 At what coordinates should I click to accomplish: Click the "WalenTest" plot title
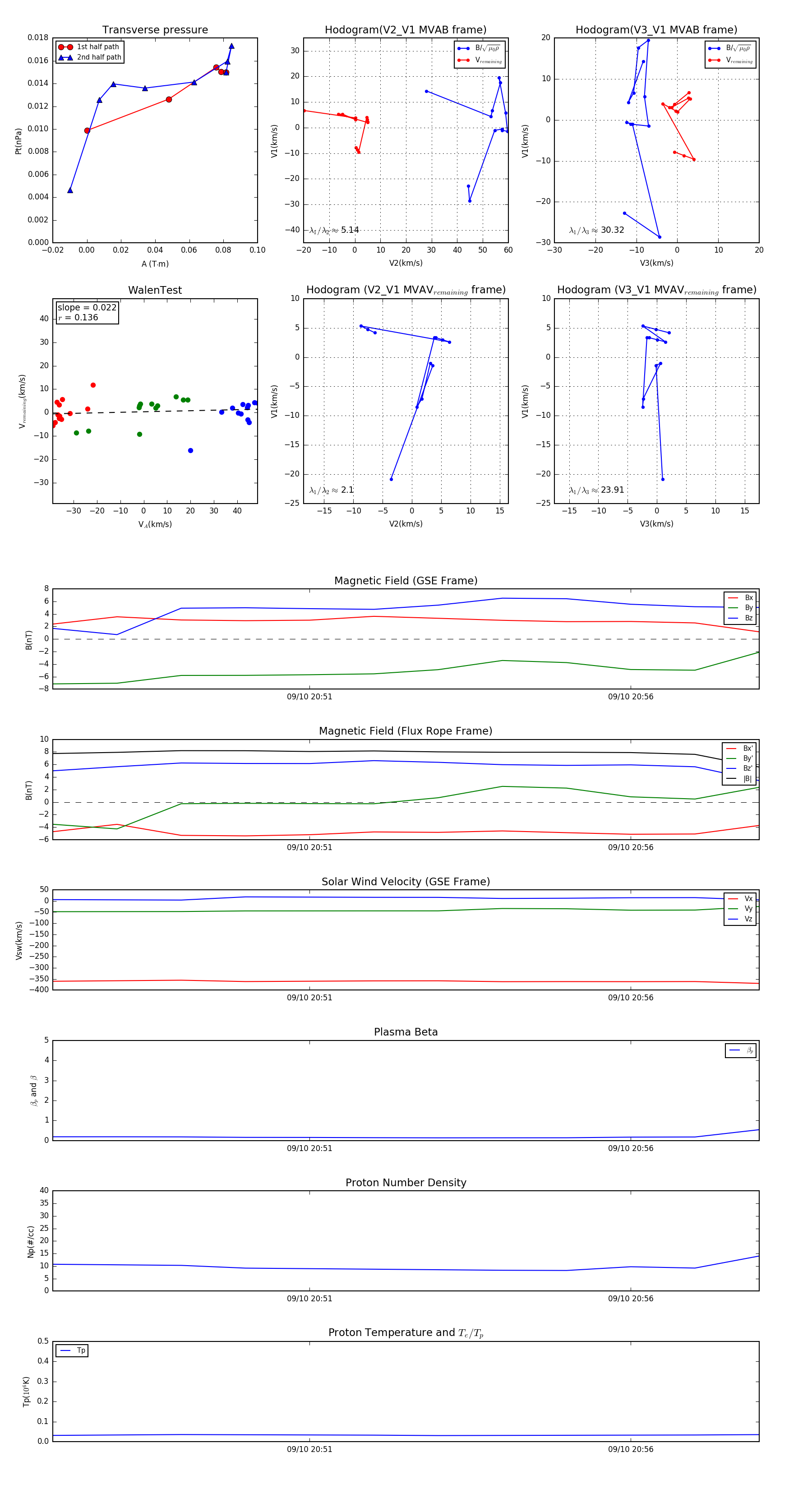[x=155, y=290]
